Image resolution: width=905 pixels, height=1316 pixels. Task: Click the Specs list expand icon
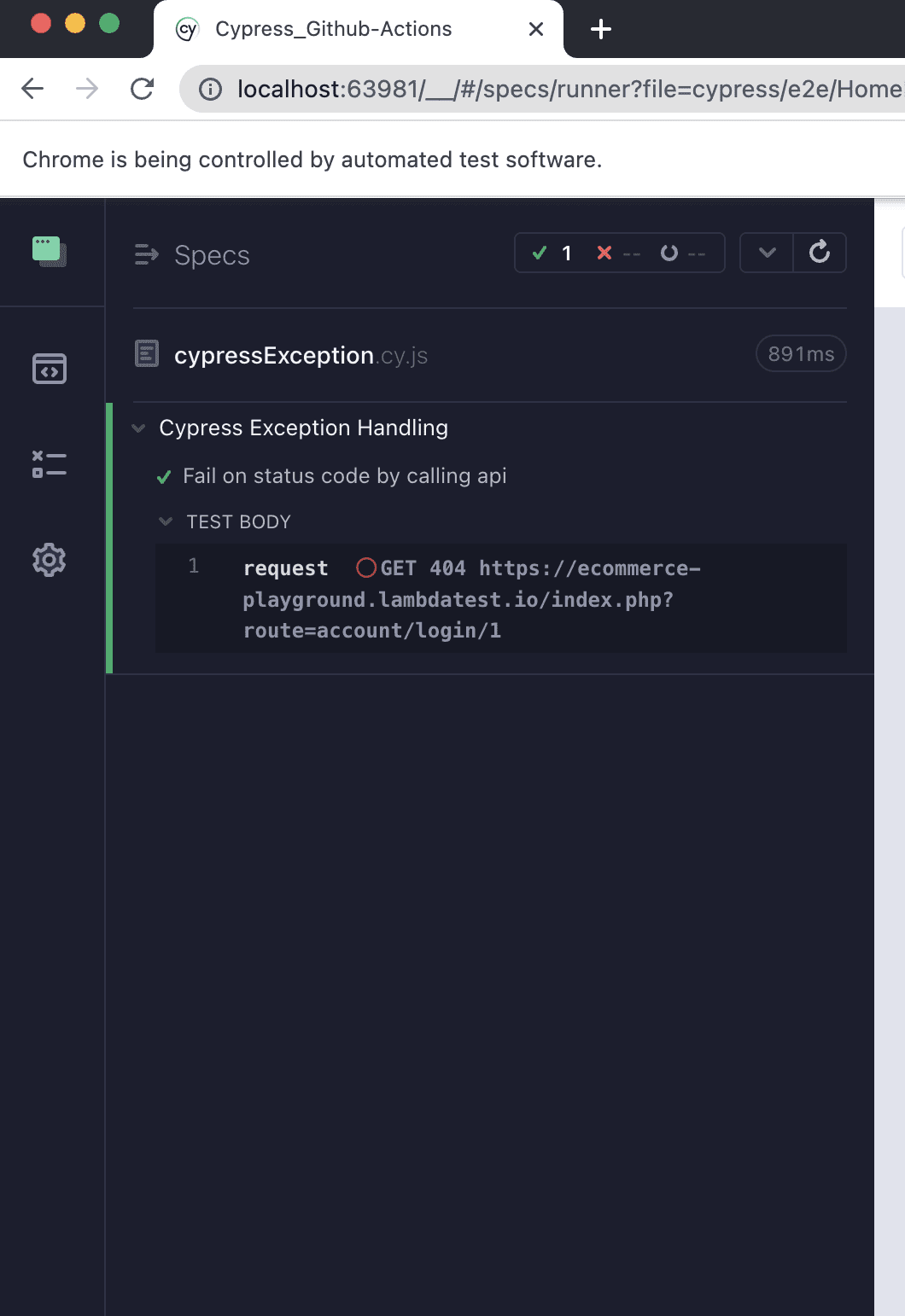click(x=147, y=254)
